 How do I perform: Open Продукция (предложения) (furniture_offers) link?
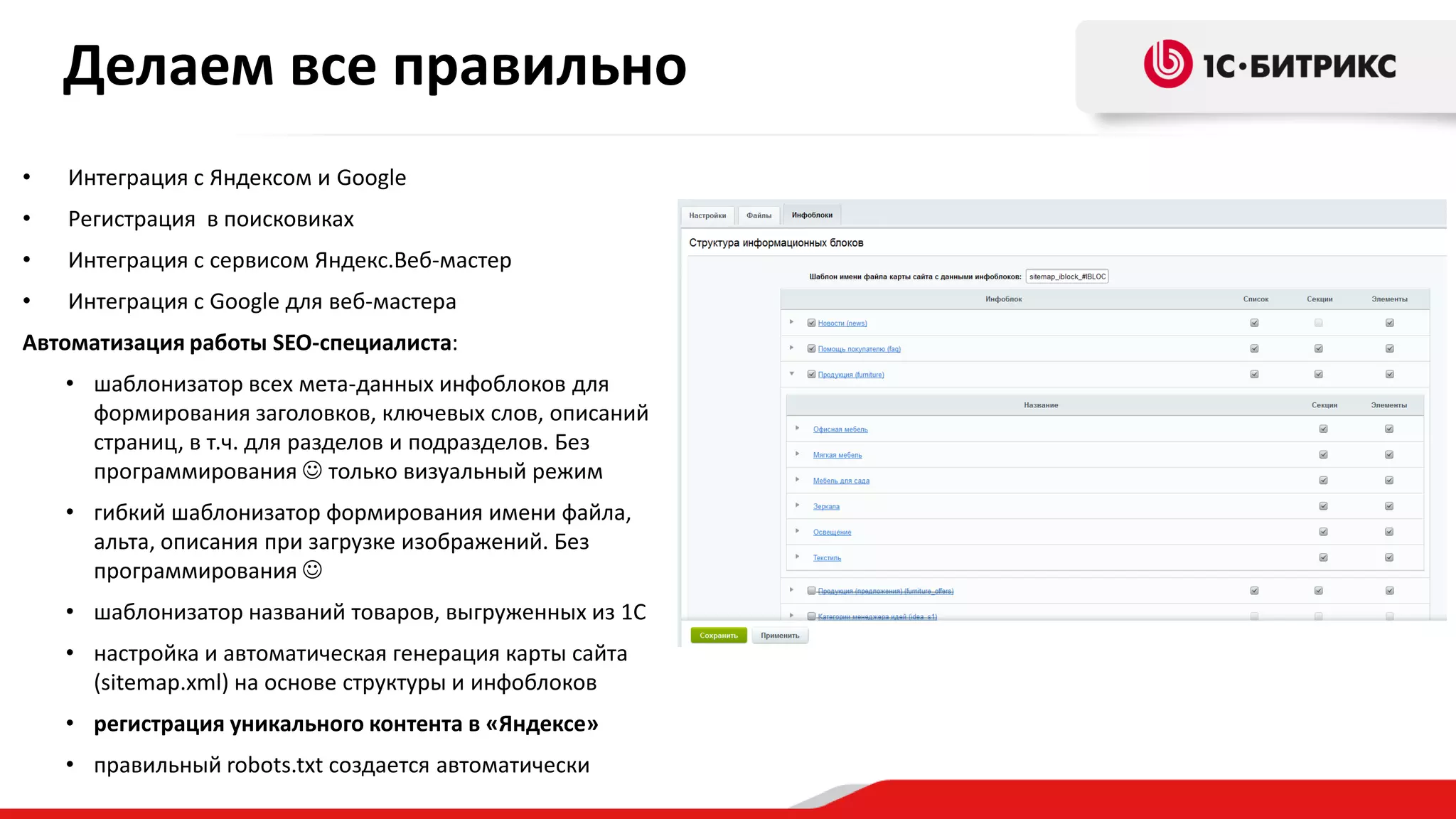pos(885,591)
